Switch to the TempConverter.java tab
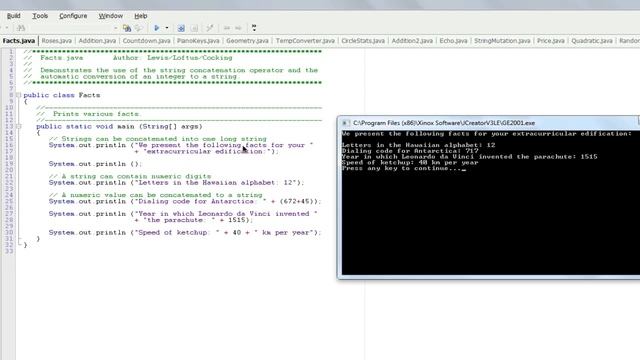The image size is (640, 360). [305, 41]
